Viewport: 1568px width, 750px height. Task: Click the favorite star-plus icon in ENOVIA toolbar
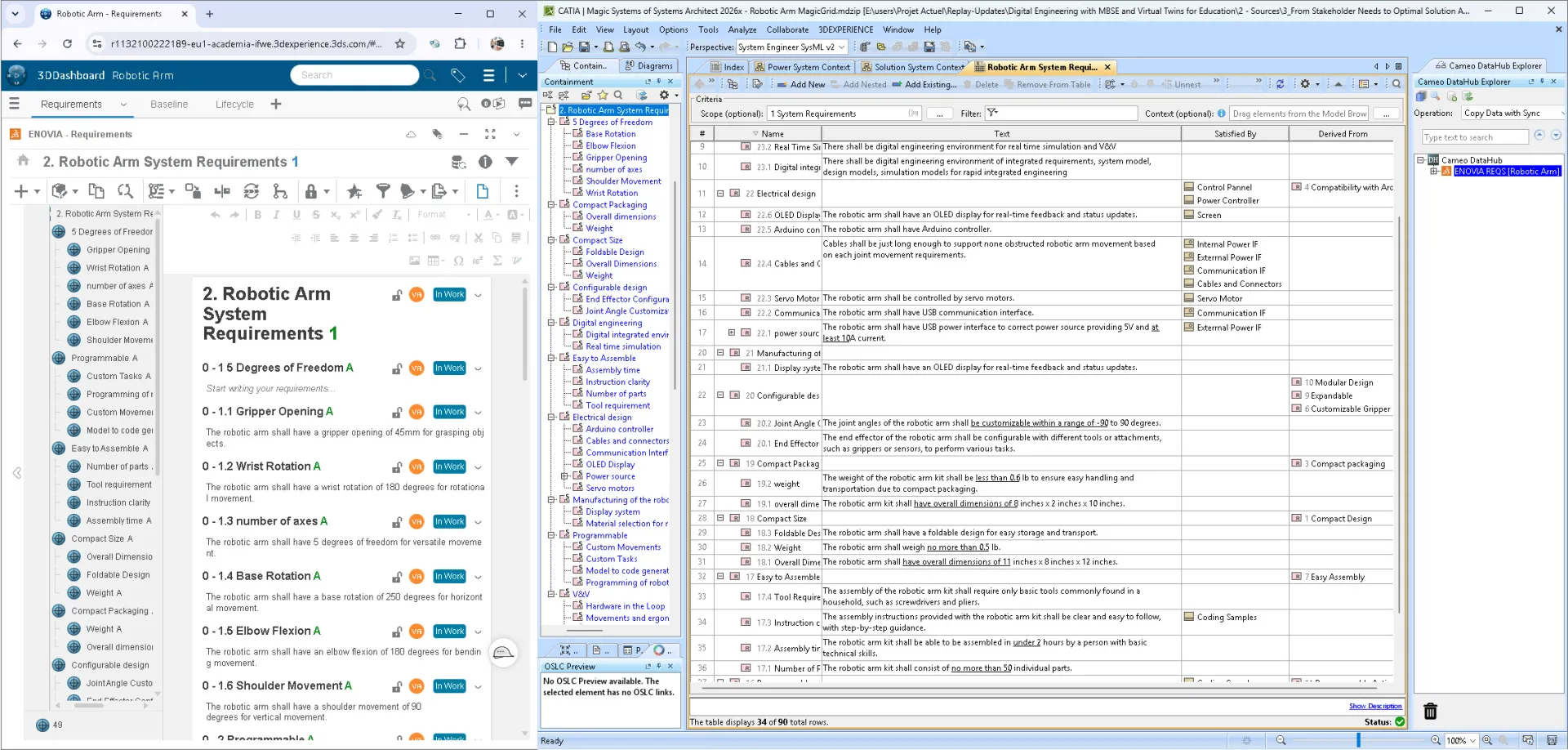(354, 191)
